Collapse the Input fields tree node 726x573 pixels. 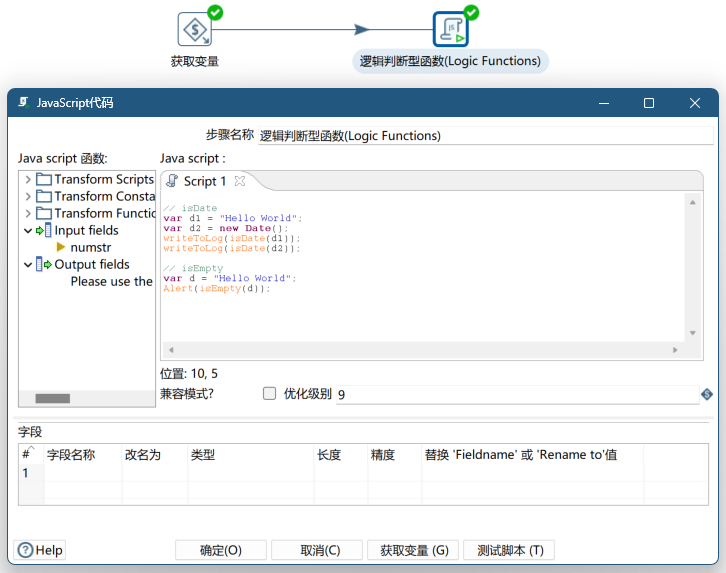tap(28, 231)
